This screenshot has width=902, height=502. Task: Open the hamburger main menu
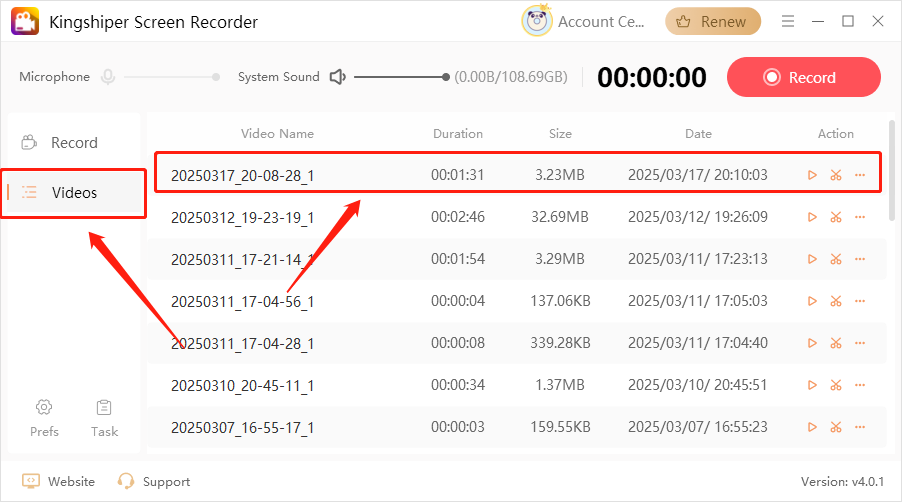pyautogui.click(x=788, y=21)
